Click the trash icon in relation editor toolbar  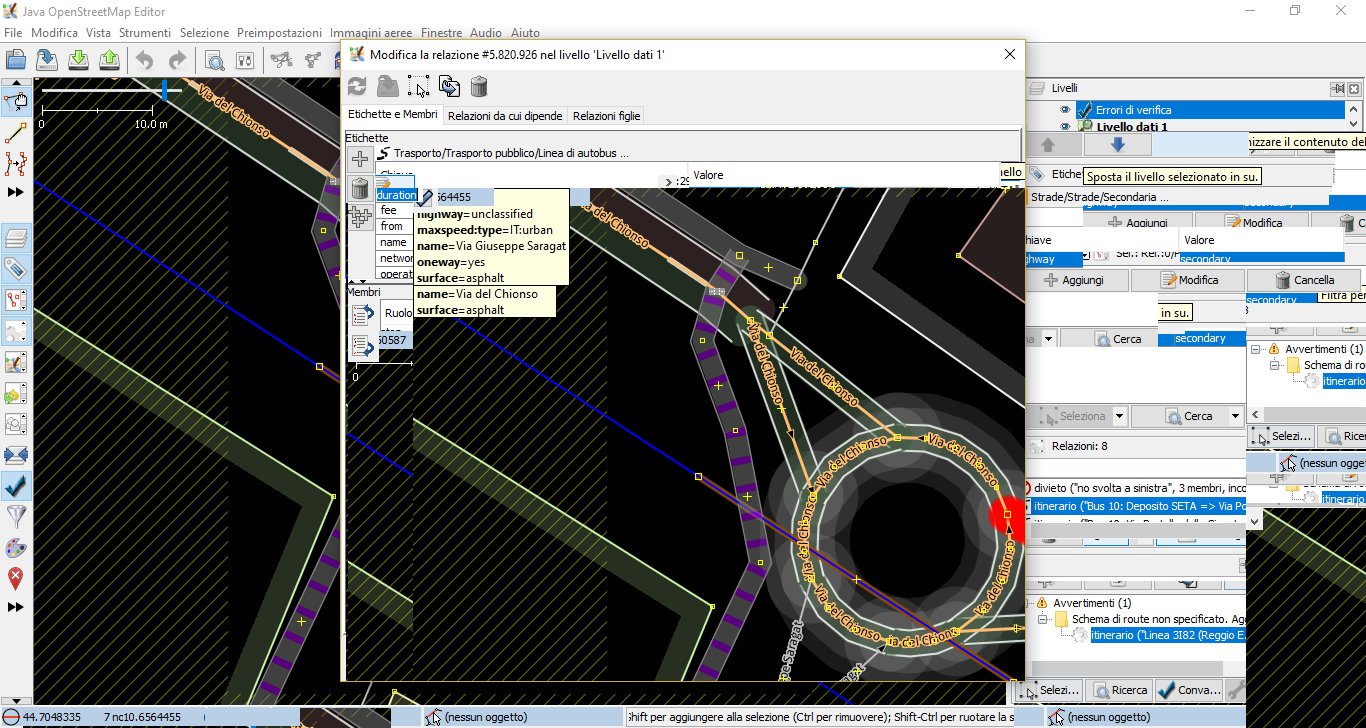tap(479, 86)
